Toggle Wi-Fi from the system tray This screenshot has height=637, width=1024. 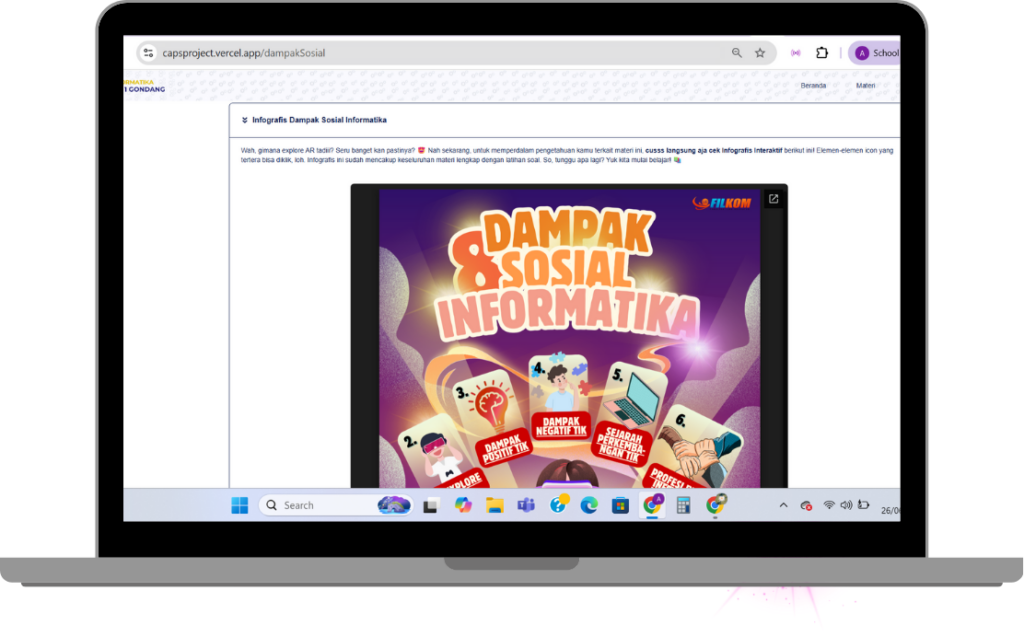pyautogui.click(x=829, y=504)
